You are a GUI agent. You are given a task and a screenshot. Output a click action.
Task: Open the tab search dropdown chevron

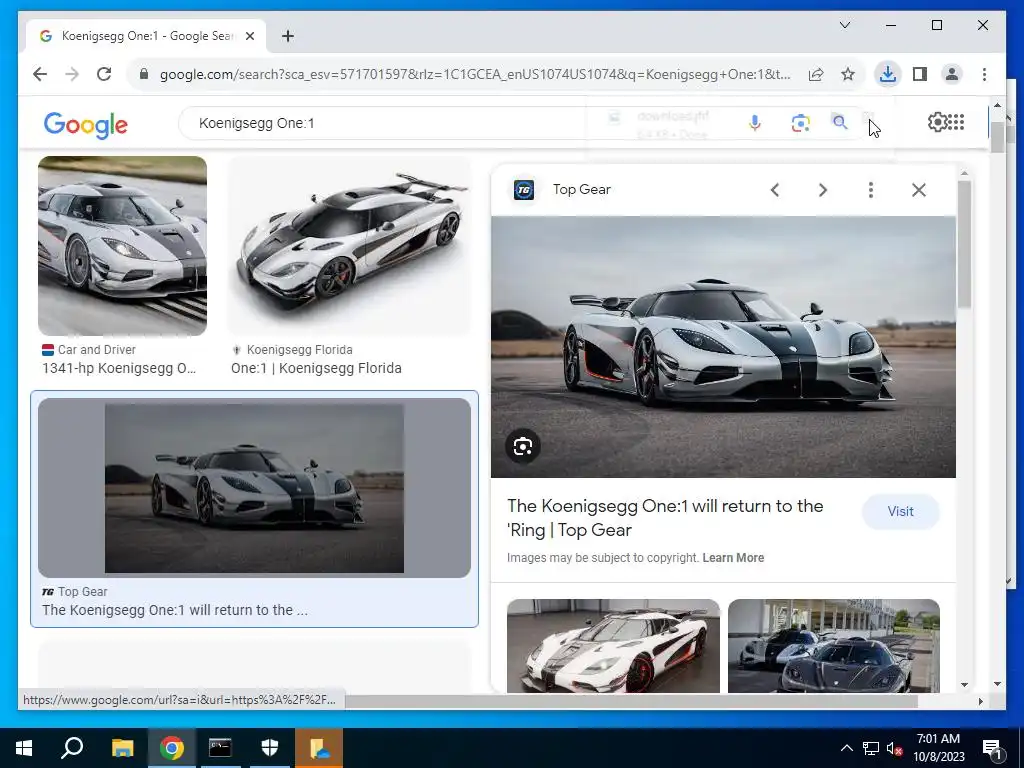[844, 25]
